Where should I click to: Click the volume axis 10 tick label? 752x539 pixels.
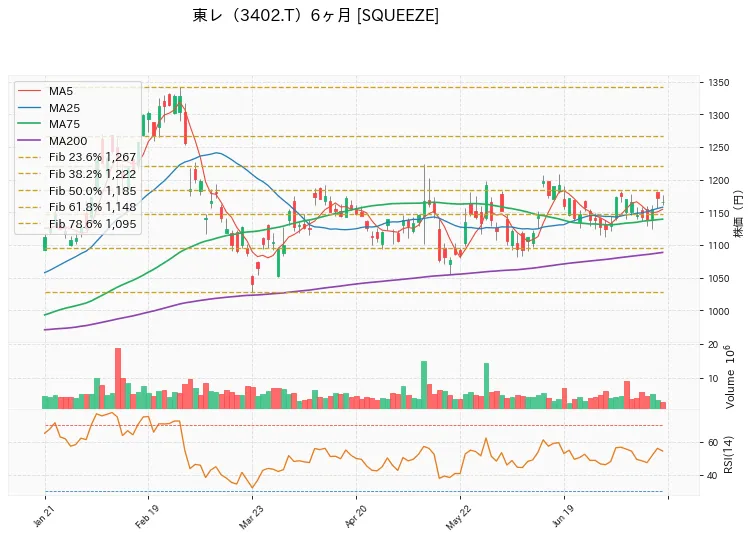pos(713,379)
